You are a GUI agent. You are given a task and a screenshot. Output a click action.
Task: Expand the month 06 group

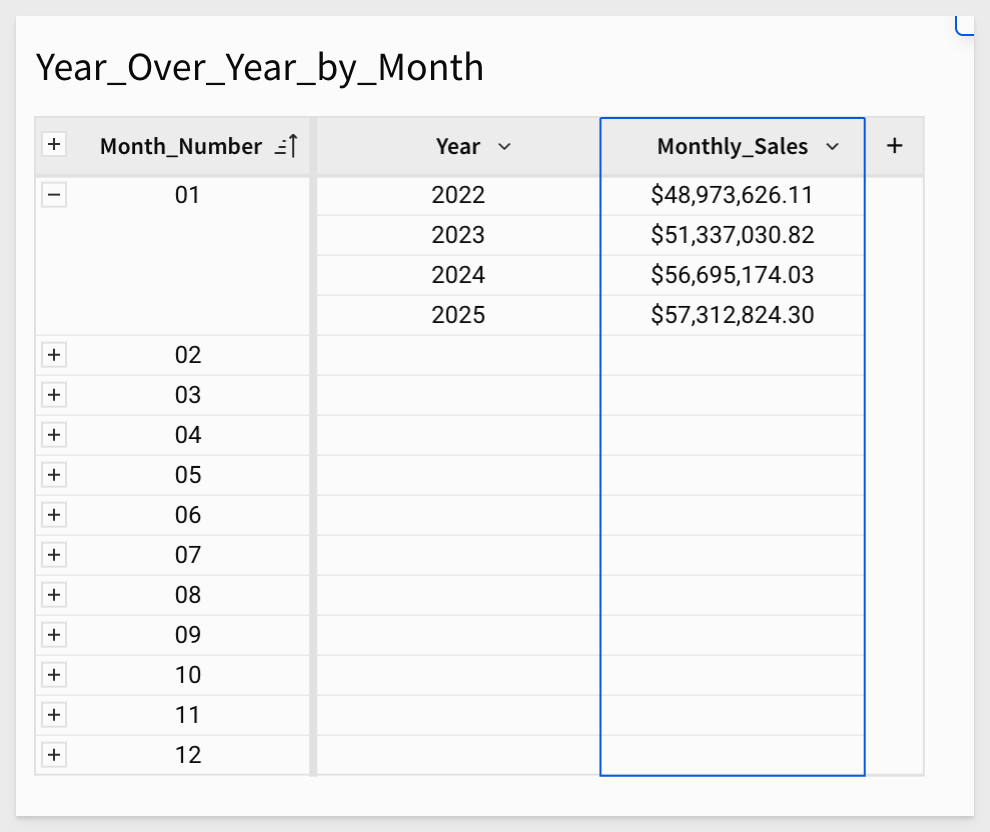pos(54,515)
